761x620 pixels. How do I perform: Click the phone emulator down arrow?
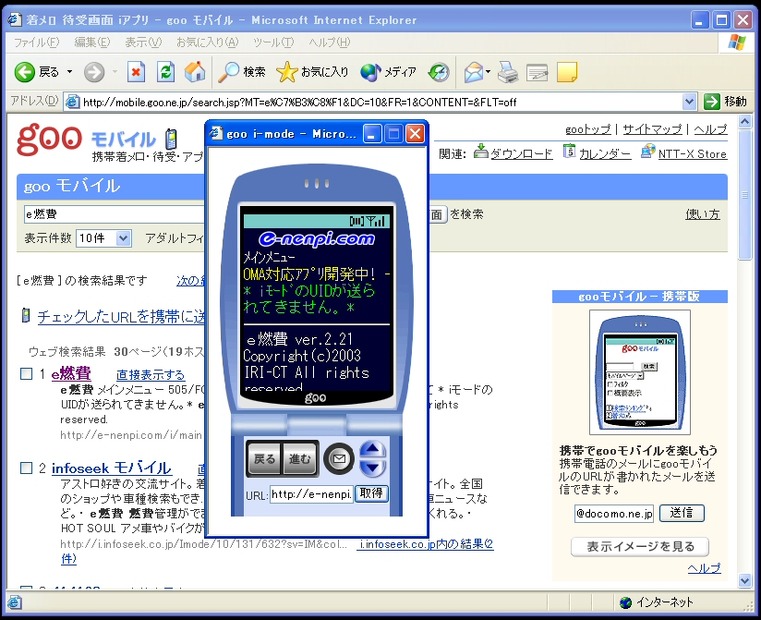(372, 468)
